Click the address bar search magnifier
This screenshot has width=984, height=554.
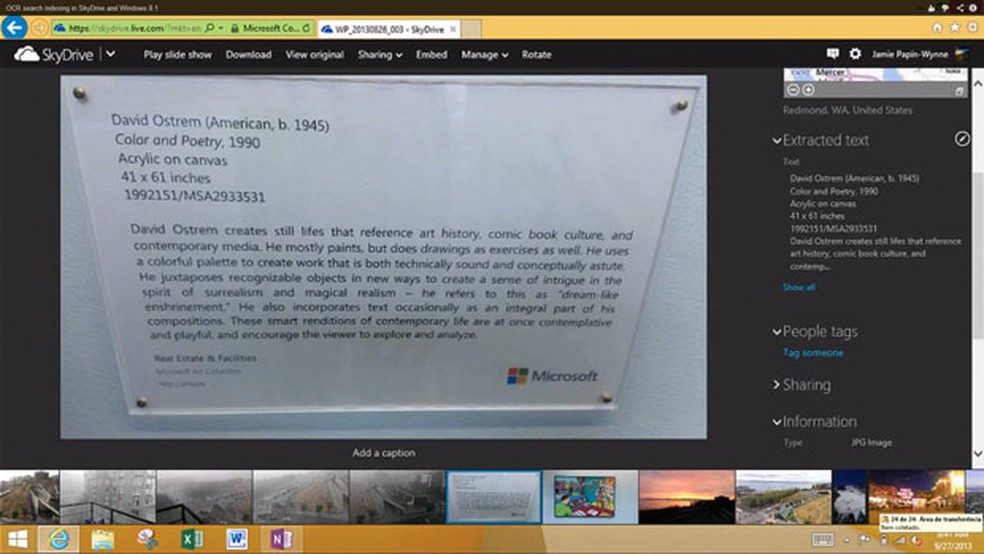[x=210, y=28]
